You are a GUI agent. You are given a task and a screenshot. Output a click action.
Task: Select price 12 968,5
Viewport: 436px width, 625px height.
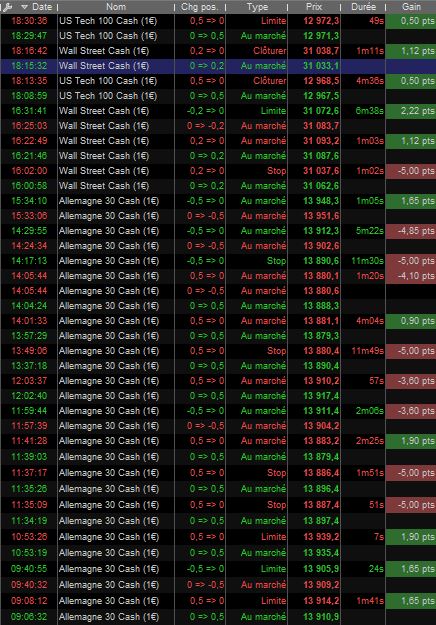[321, 81]
